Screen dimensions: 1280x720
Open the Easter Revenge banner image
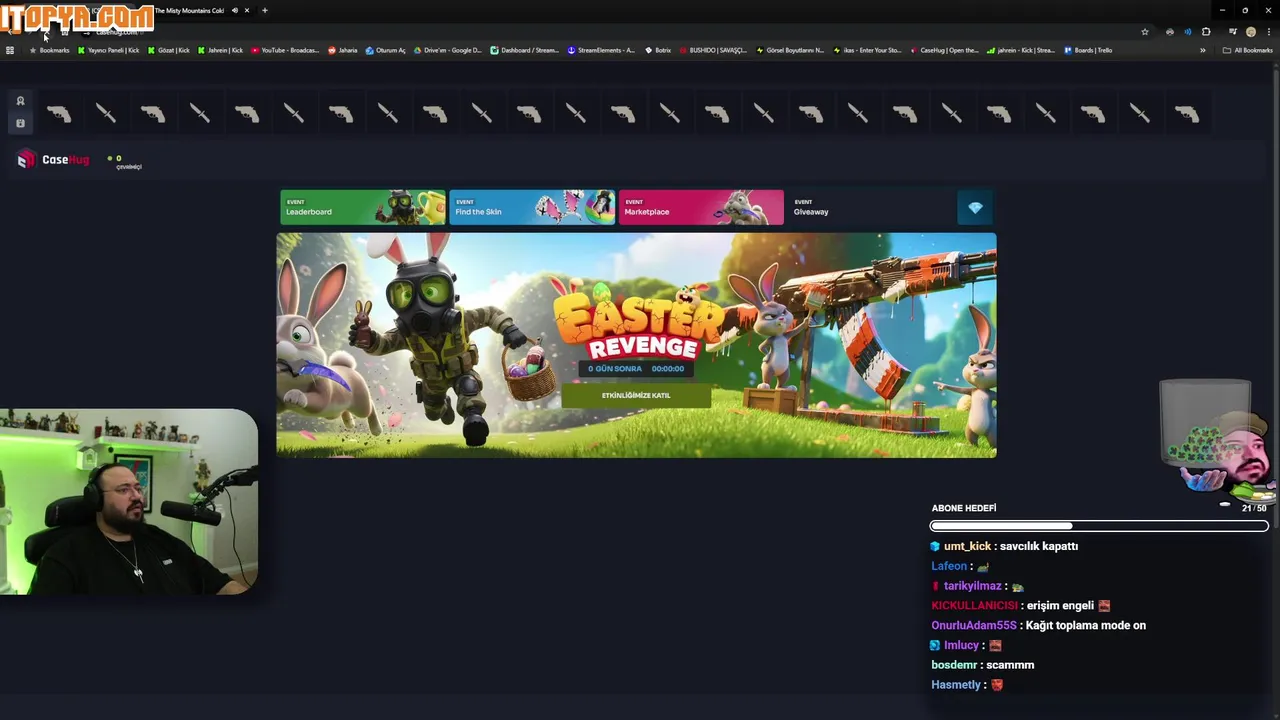636,345
